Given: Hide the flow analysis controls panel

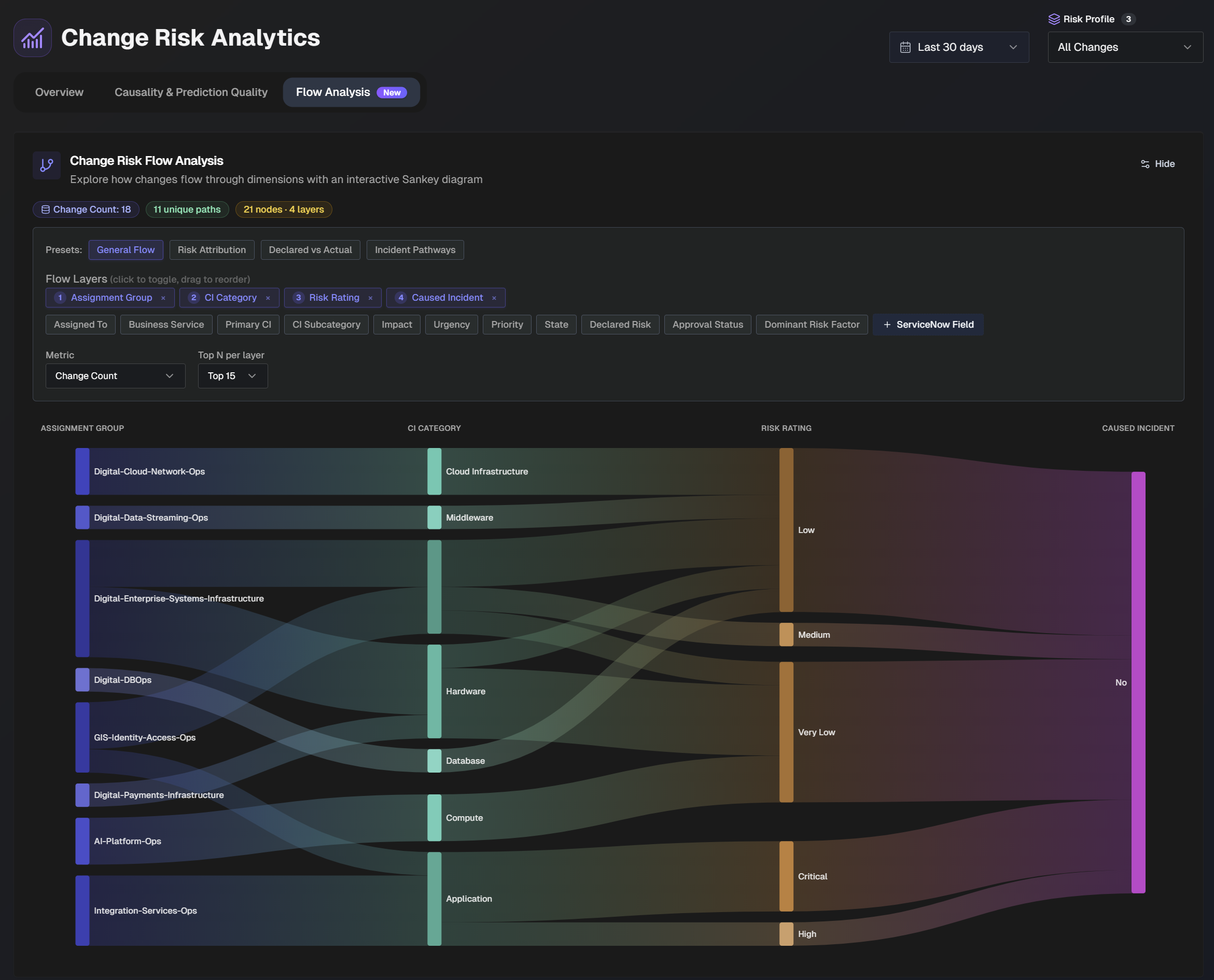Looking at the screenshot, I should tap(1157, 164).
